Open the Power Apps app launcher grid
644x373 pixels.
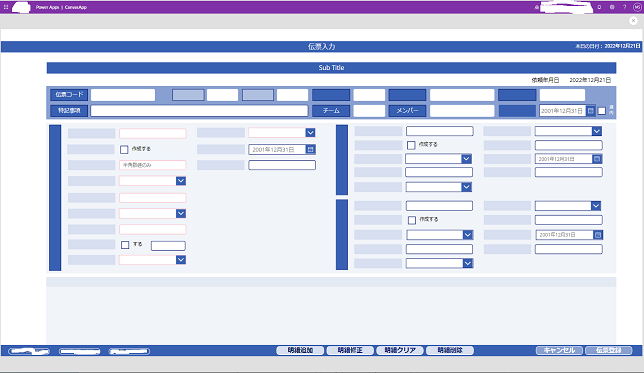(x=6, y=7)
